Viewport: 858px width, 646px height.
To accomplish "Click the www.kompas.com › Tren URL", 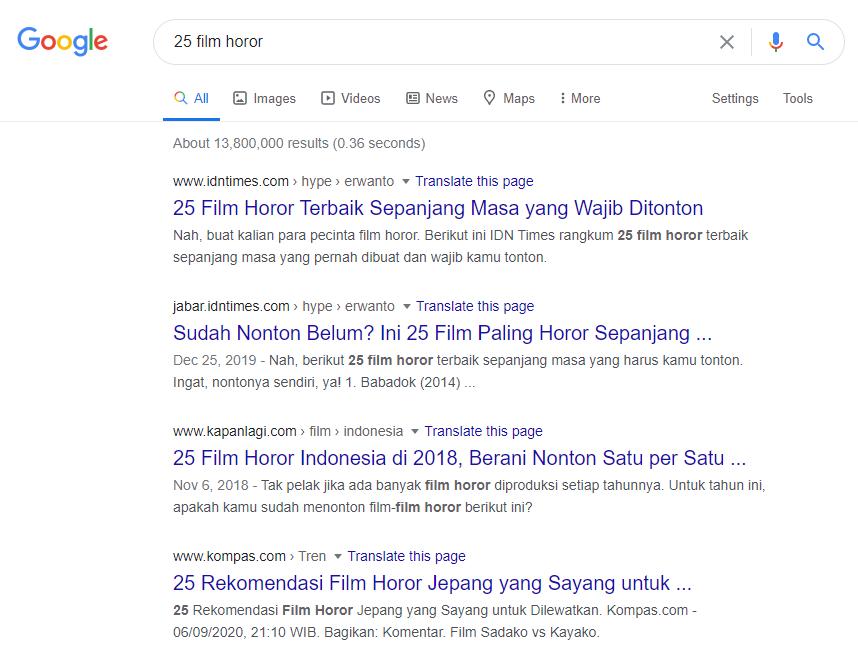I will [x=249, y=556].
